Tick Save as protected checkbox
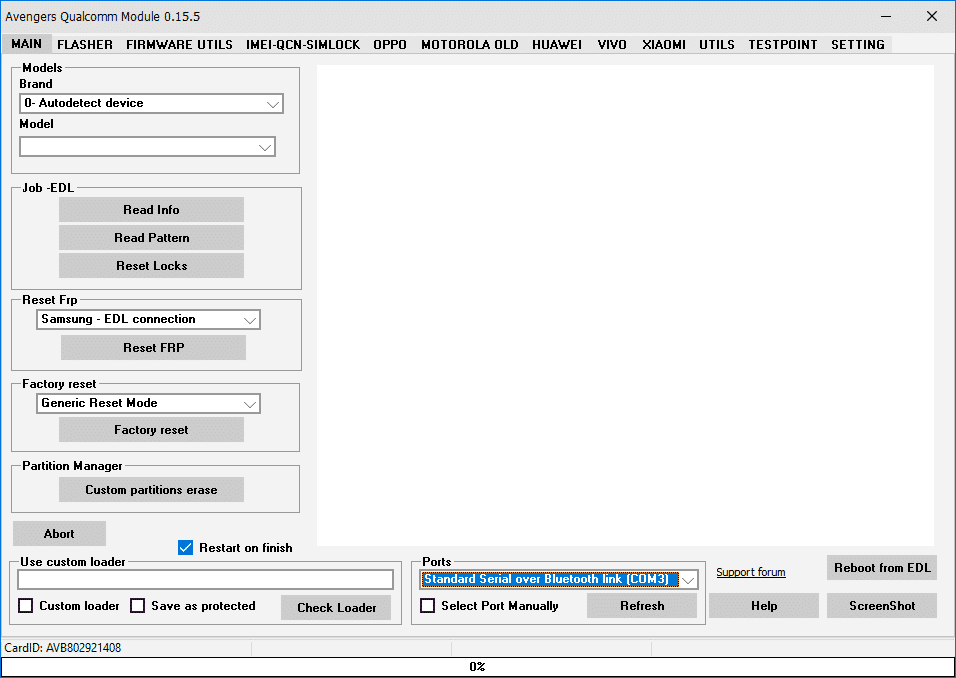Image resolution: width=956 pixels, height=678 pixels. [x=138, y=605]
